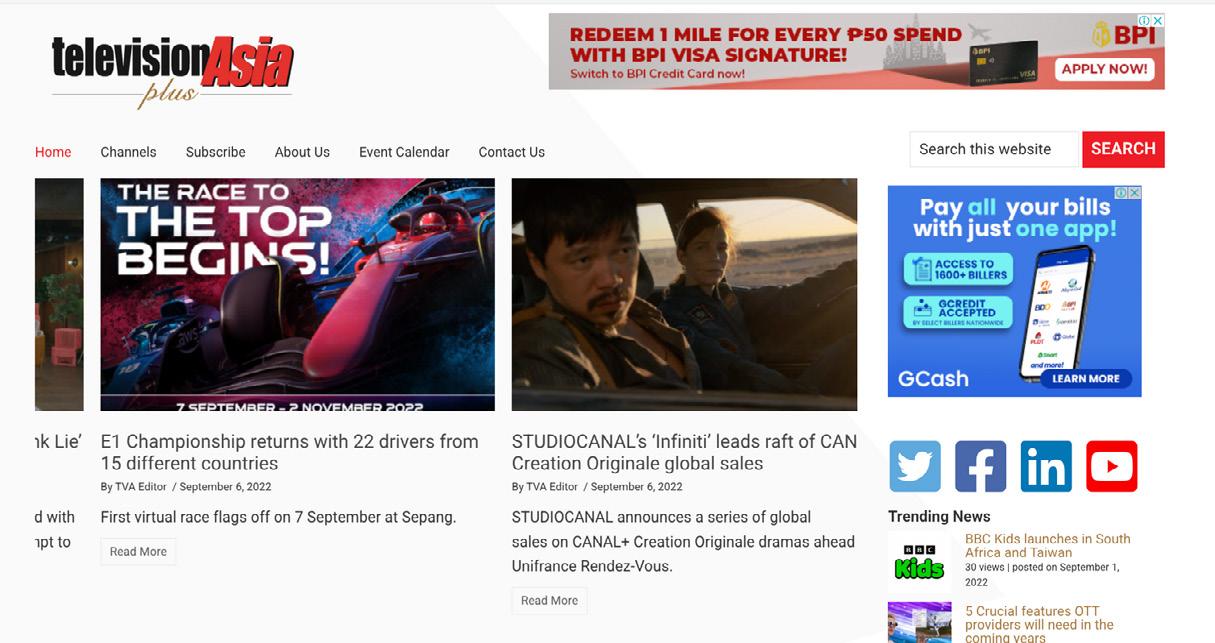Open the LinkedIn social icon
Viewport: 1215px width, 643px height.
[1046, 466]
